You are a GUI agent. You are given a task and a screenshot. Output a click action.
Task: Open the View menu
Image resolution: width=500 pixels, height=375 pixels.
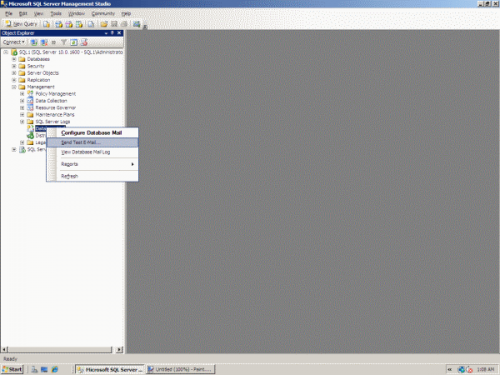coord(38,14)
